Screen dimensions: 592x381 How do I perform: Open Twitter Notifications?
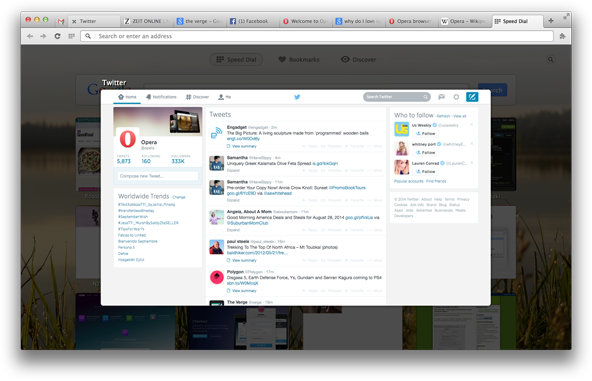point(161,97)
